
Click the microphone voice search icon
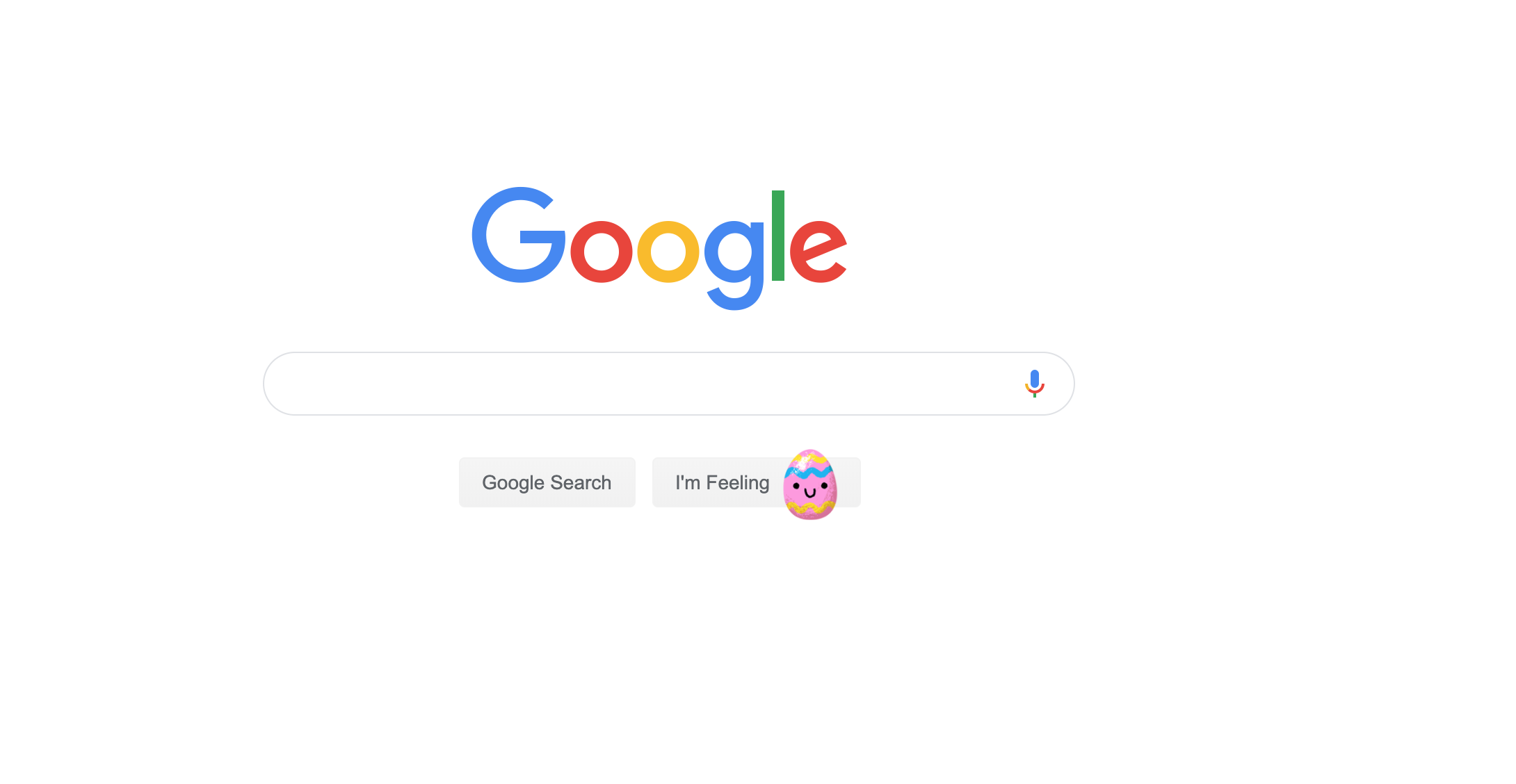[1035, 383]
